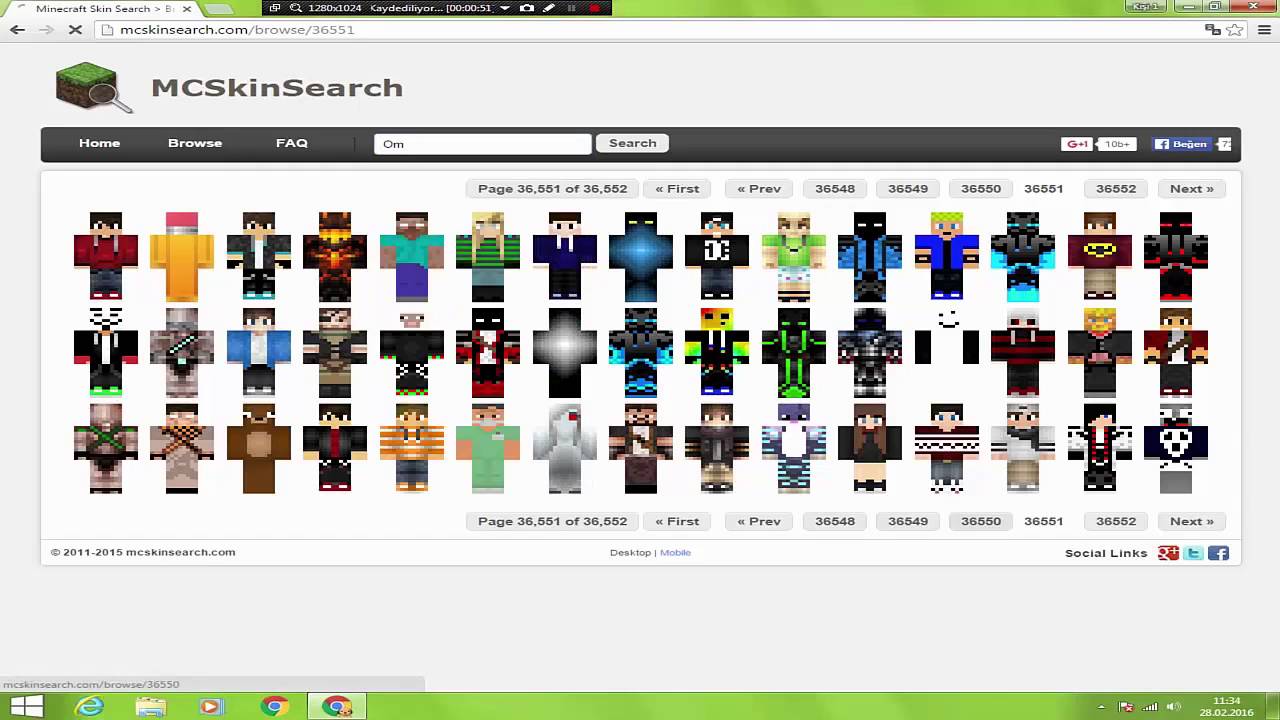Select the white glowing cross skin
1280x720 pixels.
(564, 352)
